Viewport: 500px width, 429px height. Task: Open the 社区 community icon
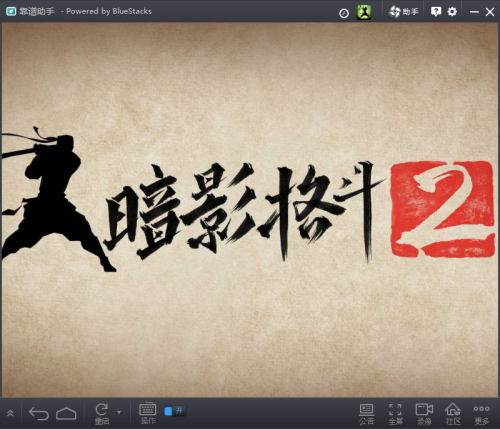click(x=453, y=414)
